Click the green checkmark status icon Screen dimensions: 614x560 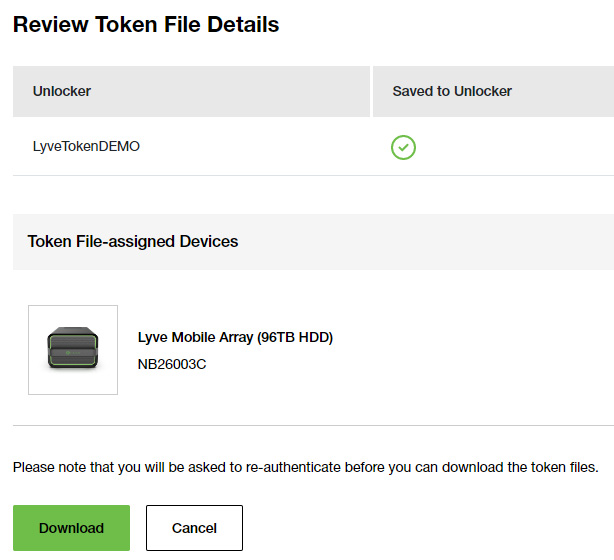point(403,147)
